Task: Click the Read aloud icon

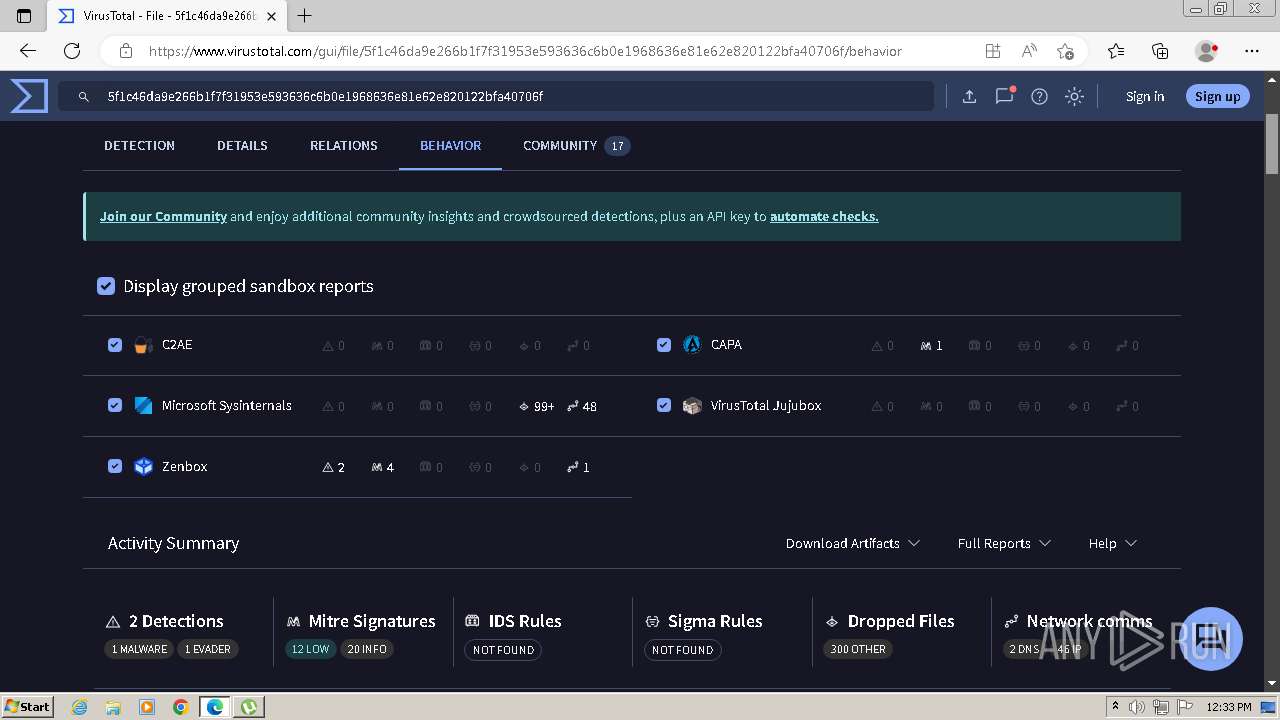Action: point(1029,51)
